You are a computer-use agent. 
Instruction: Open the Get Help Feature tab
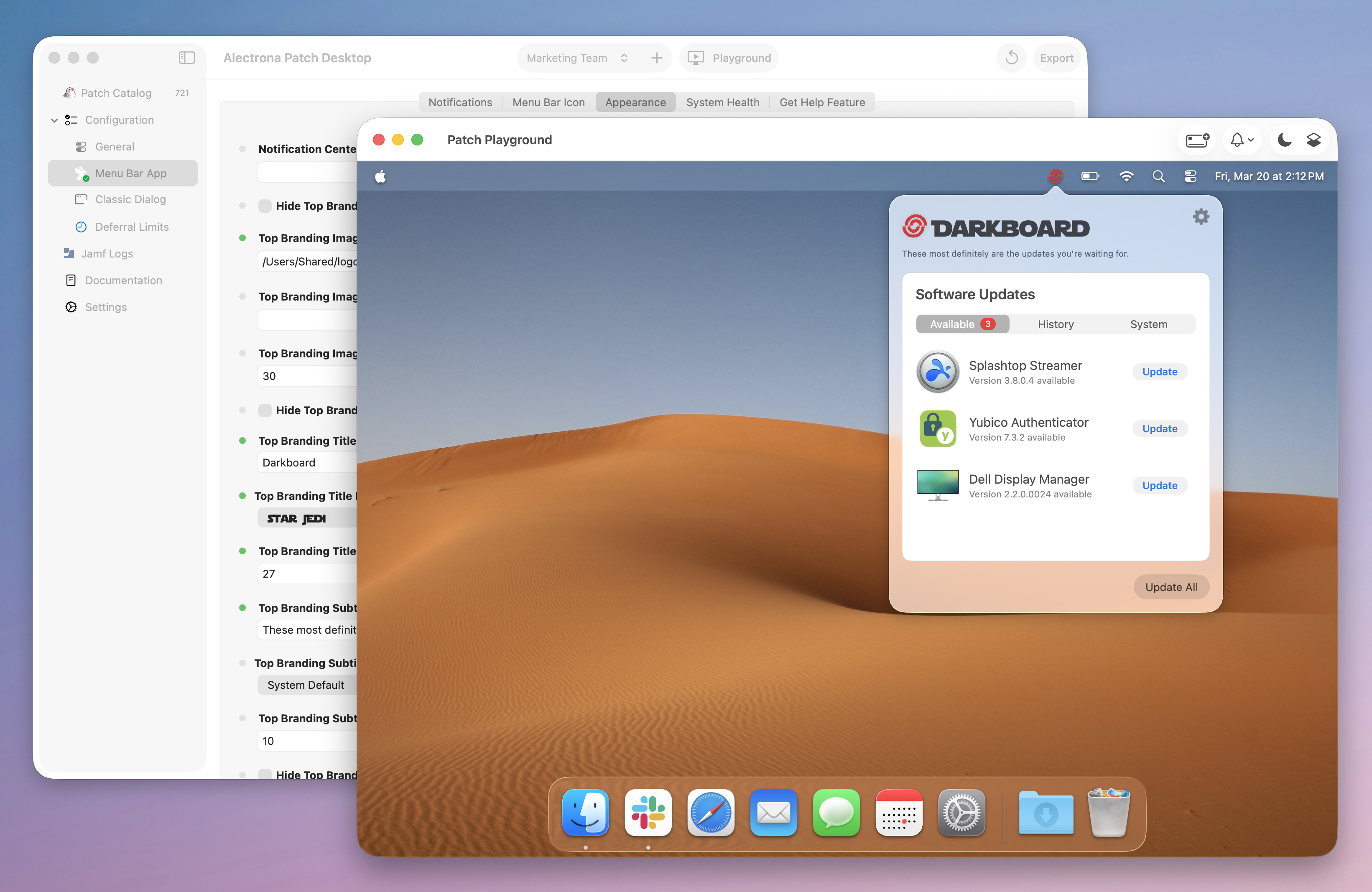coord(822,102)
